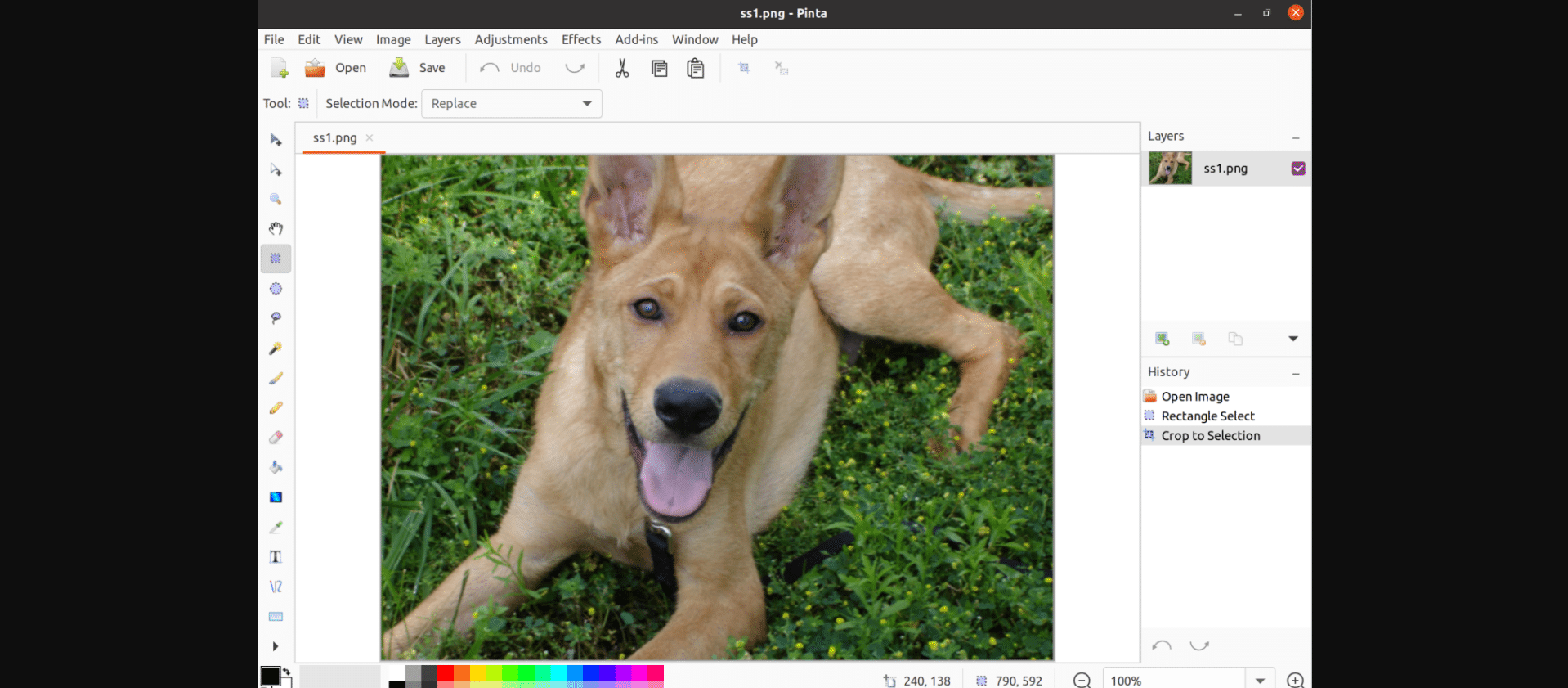Open the Edit menu
The image size is (1568, 688).
pyautogui.click(x=309, y=39)
